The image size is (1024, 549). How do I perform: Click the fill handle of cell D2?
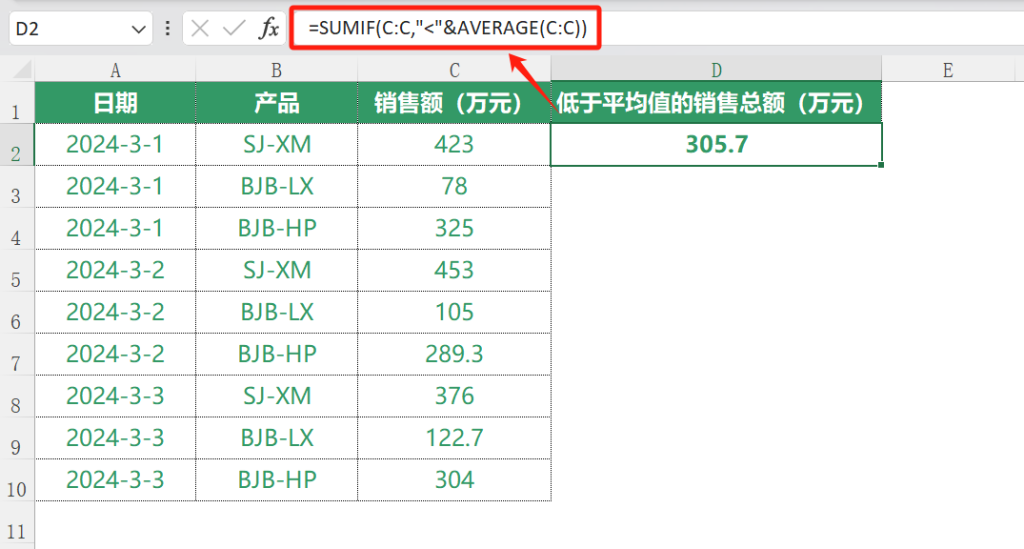(x=882, y=165)
